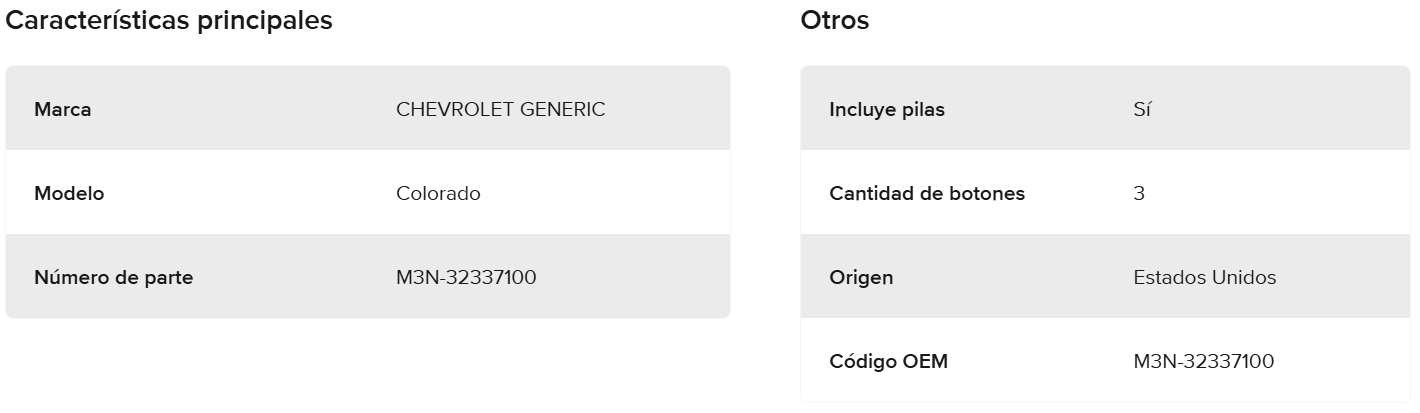Select the Modelo label

click(69, 193)
